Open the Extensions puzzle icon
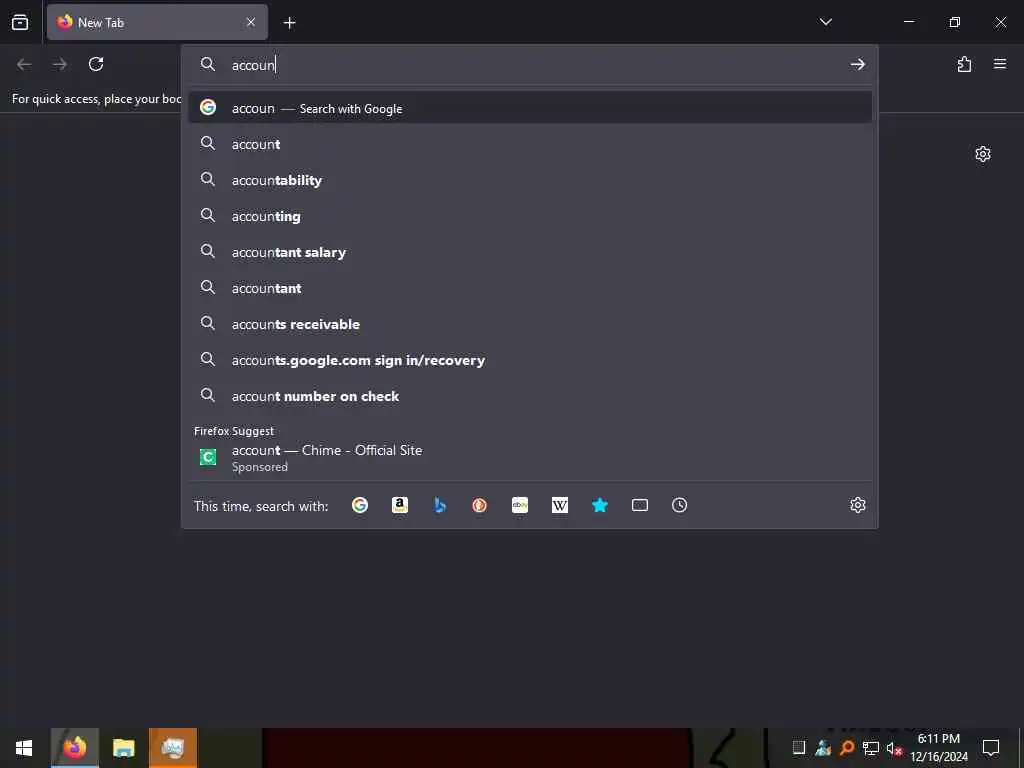This screenshot has width=1024, height=768. [964, 64]
